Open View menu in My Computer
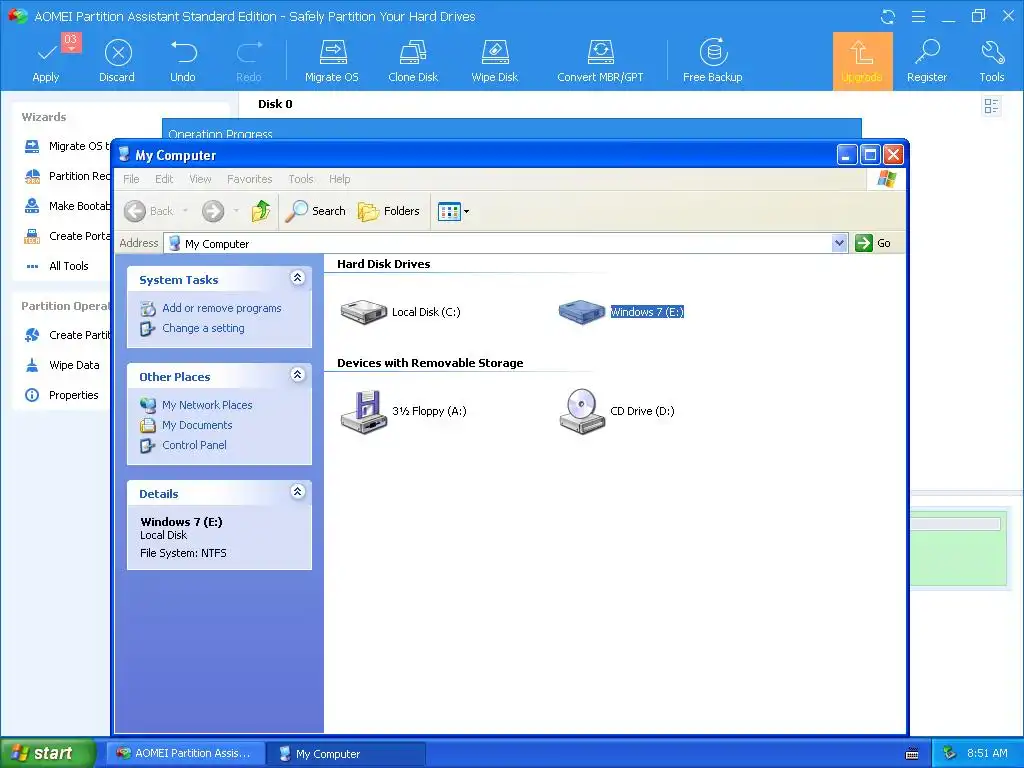Image resolution: width=1024 pixels, height=768 pixels. click(x=200, y=179)
